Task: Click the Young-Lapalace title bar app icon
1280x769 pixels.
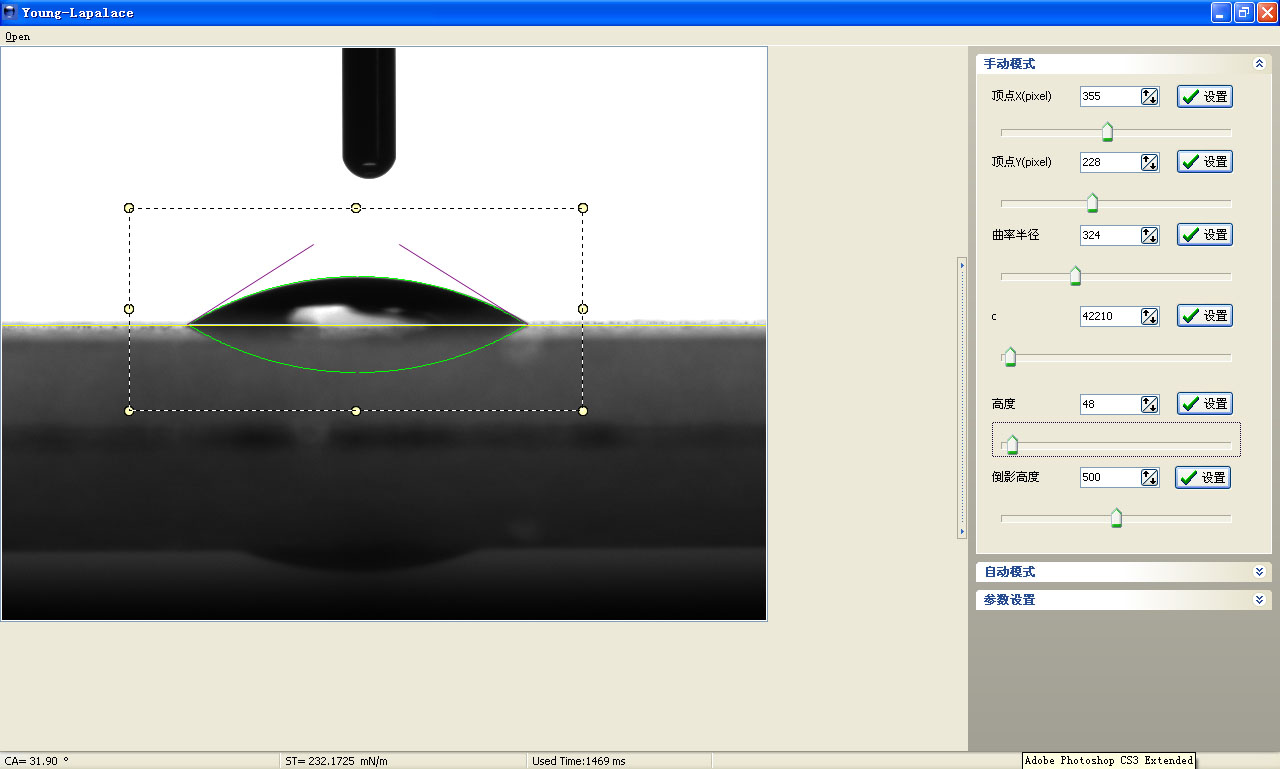Action: point(10,12)
